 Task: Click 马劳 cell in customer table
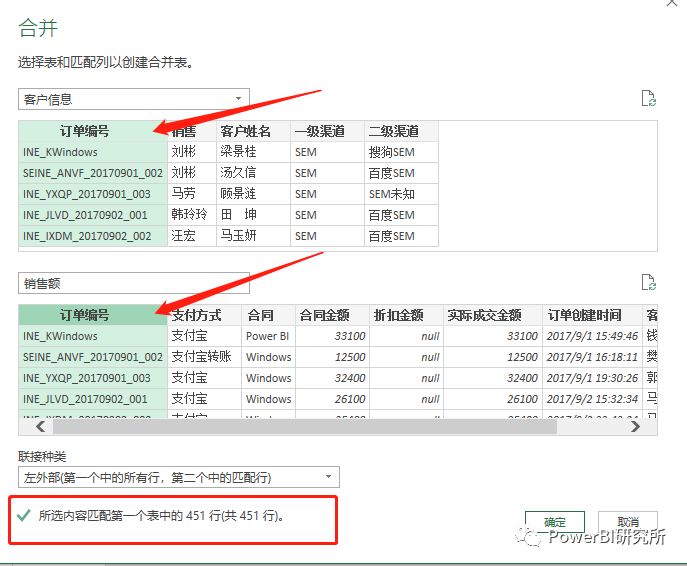191,194
